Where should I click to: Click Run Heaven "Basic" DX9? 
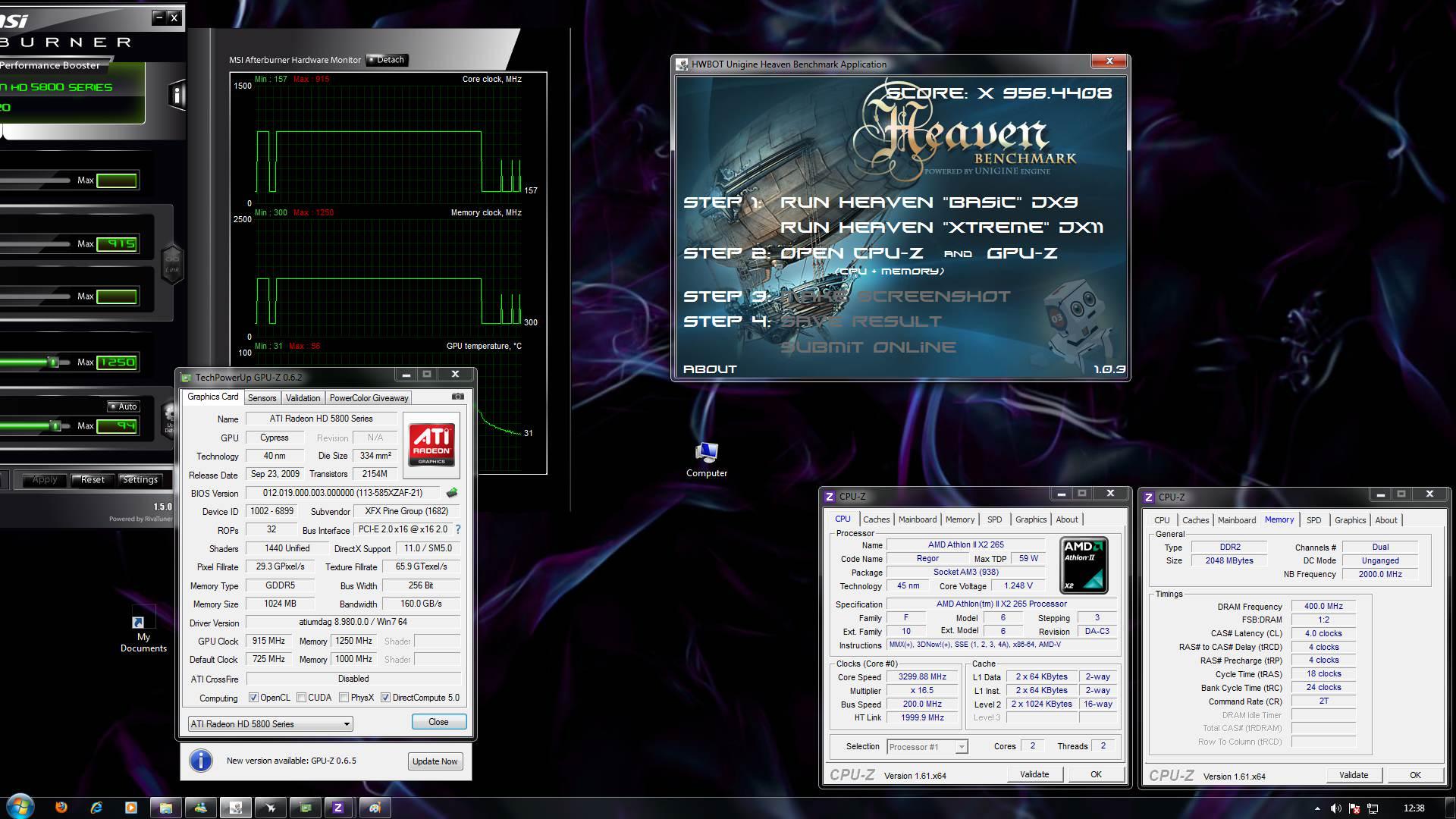[x=929, y=202]
